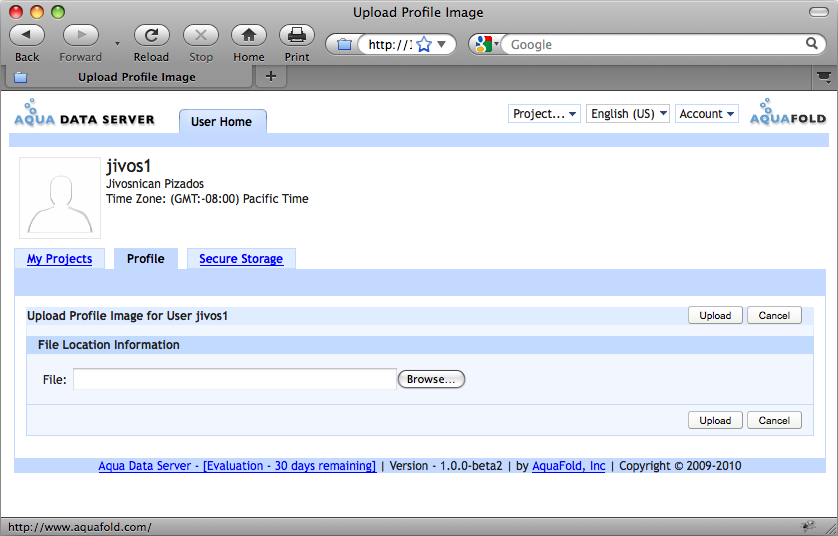Focus the http:// address field
838x536 pixels.
pyautogui.click(x=390, y=44)
